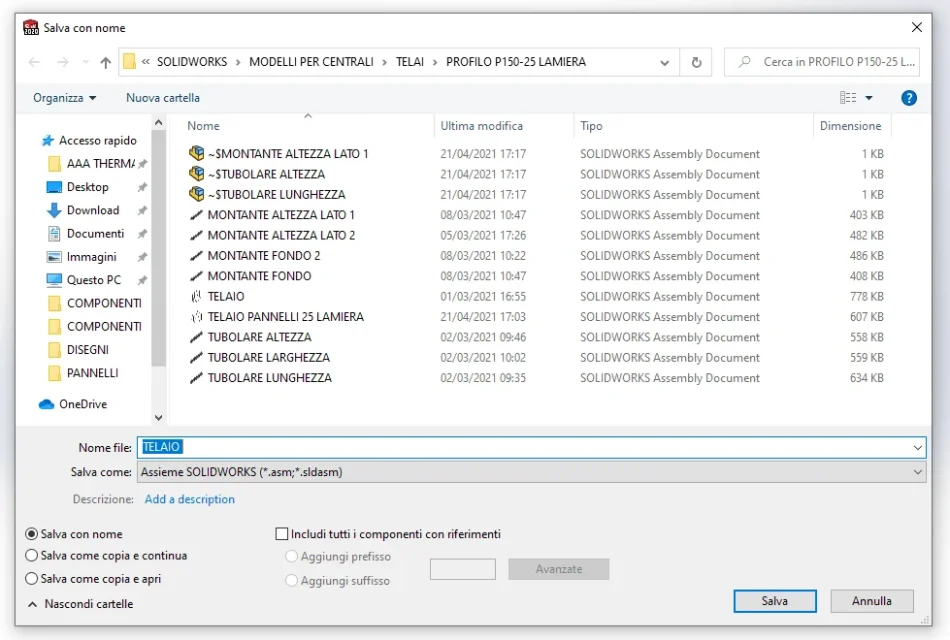Open the Salva come file type dropdown
The image size is (950, 640).
click(918, 472)
